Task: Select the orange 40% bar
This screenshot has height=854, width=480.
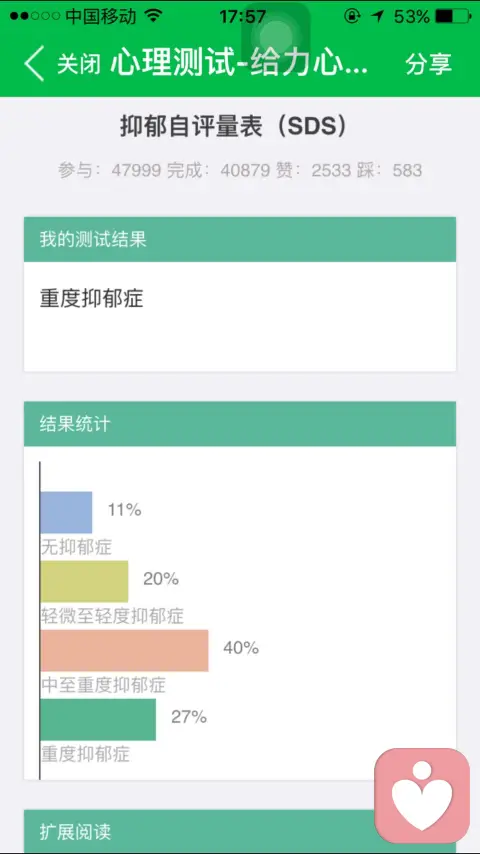Action: coord(124,650)
